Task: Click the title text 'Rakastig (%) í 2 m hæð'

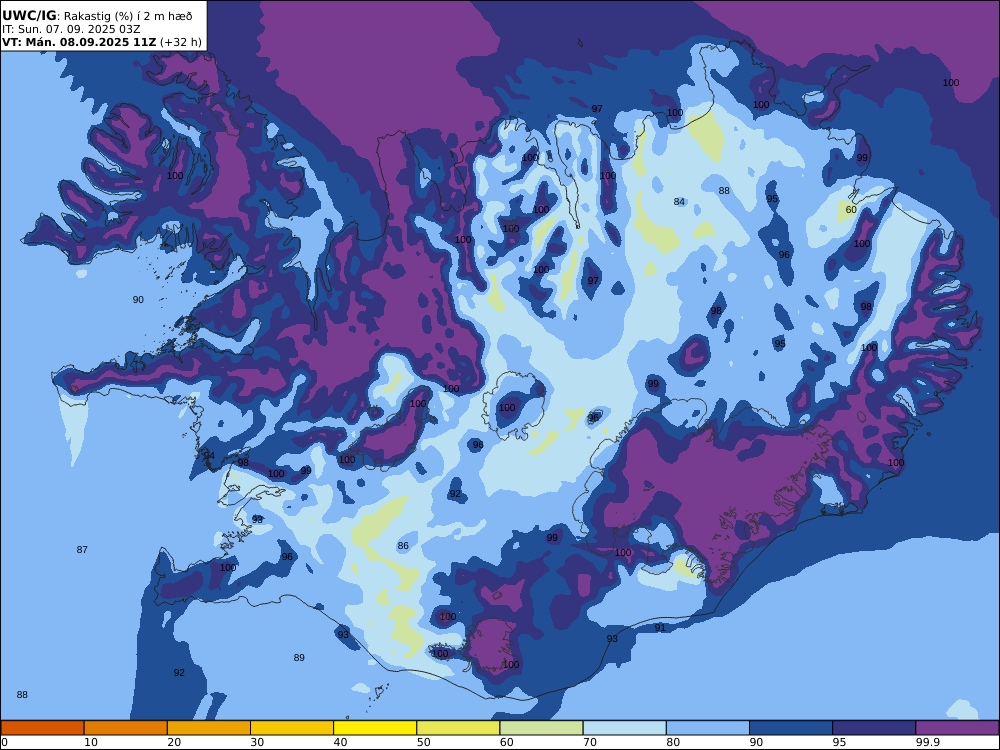Action: pyautogui.click(x=128, y=16)
